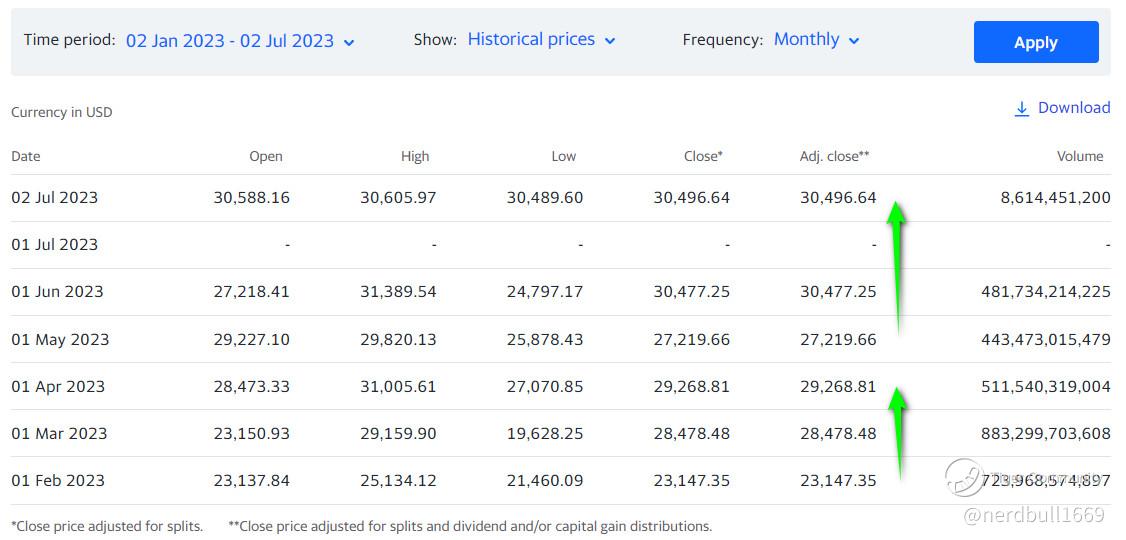This screenshot has height=540, width=1126.
Task: Select the 02 Jul 2023 row date
Action: tap(55, 198)
